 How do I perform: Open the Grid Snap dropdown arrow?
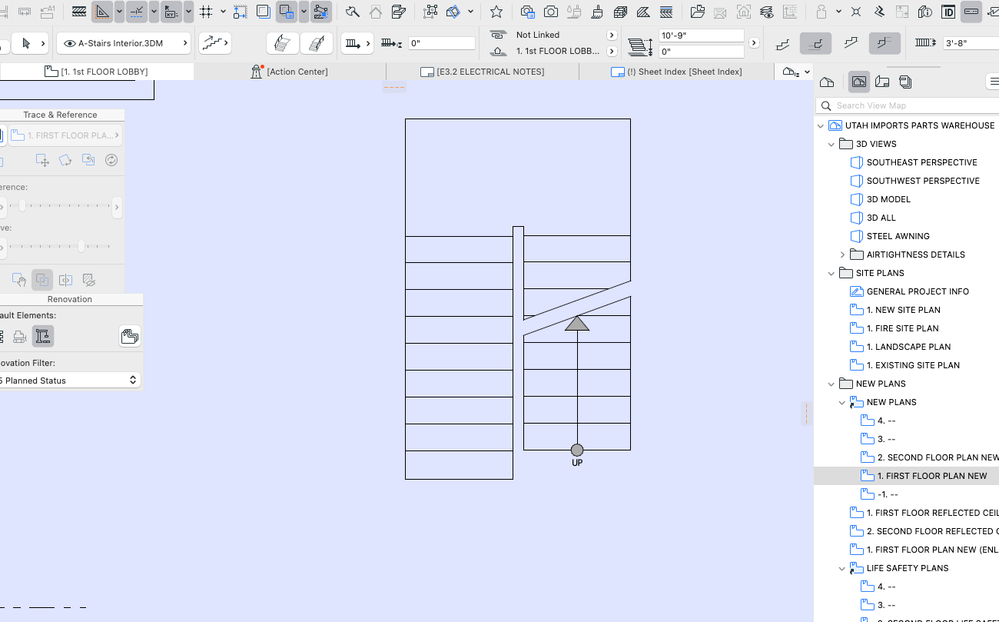tap(223, 11)
